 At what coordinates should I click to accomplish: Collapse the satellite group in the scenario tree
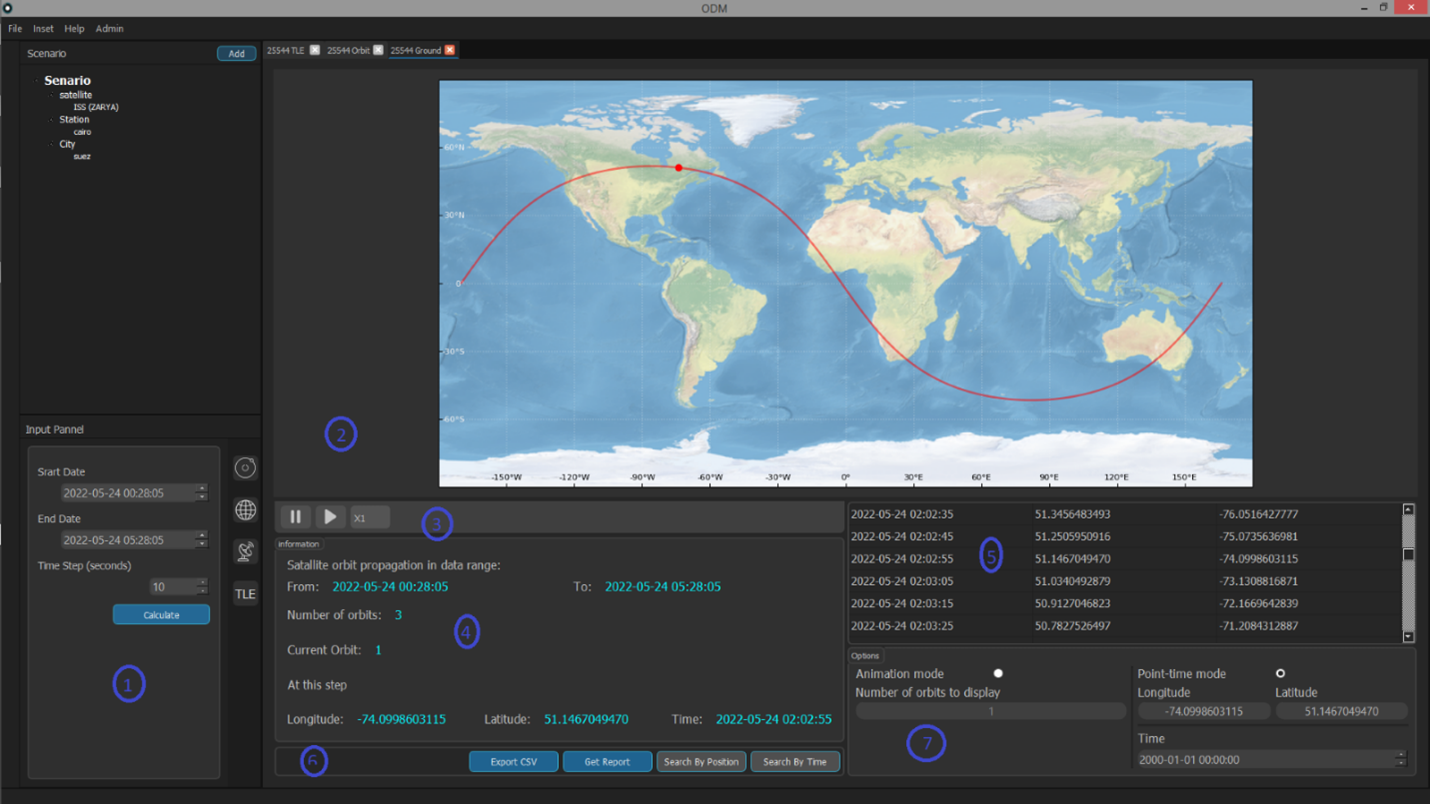click(51, 94)
